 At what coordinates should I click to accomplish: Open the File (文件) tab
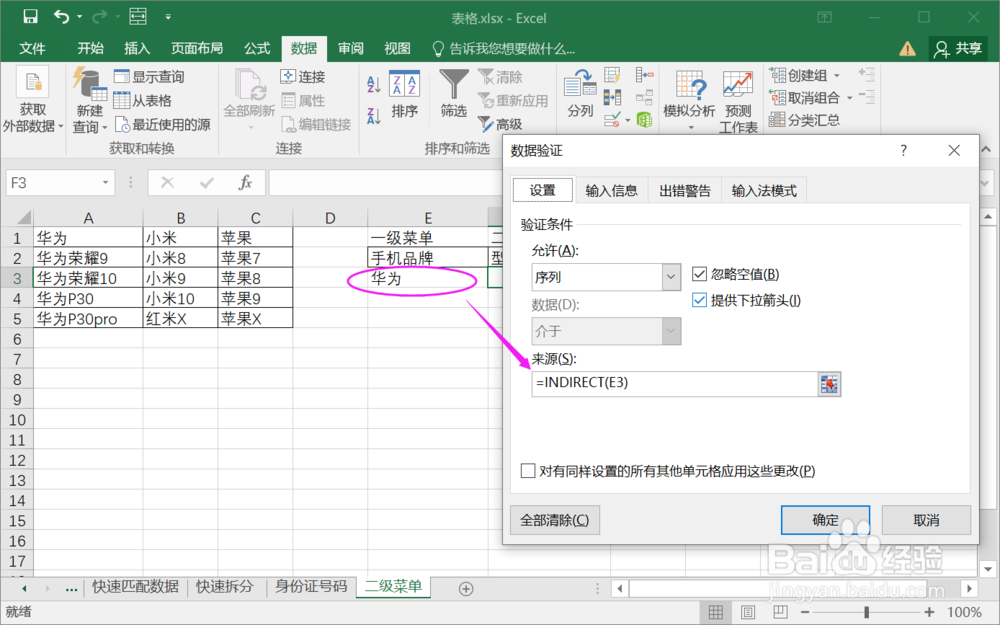[x=32, y=48]
